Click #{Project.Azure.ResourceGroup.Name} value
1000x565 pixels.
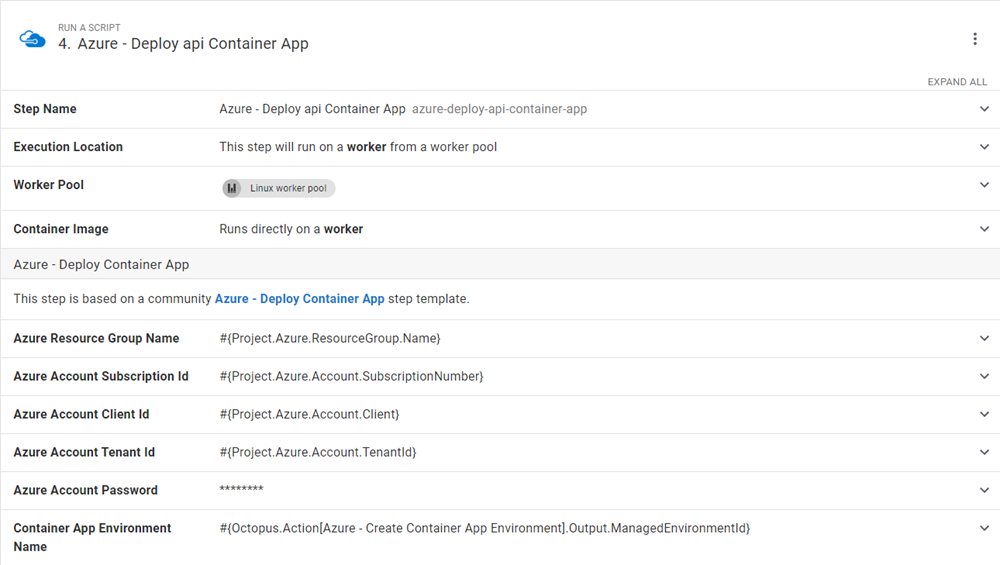(330, 338)
